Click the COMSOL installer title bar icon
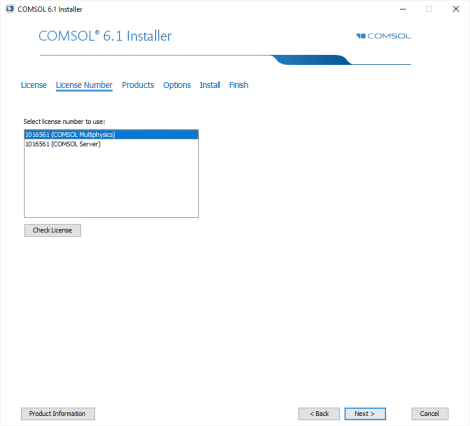The height and width of the screenshot is (426, 470). [10, 9]
